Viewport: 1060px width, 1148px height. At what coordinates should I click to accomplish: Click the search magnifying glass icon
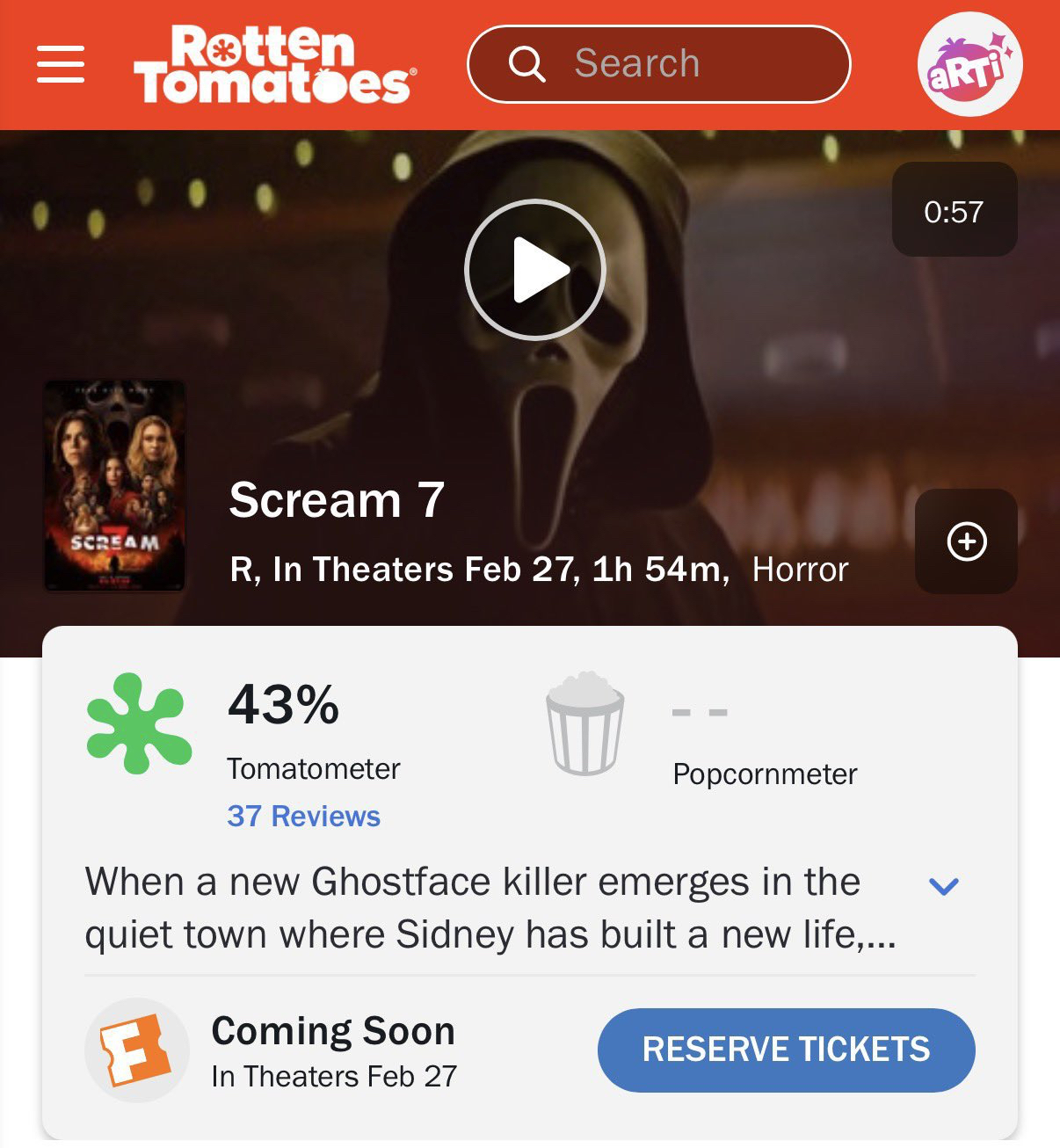pos(526,64)
